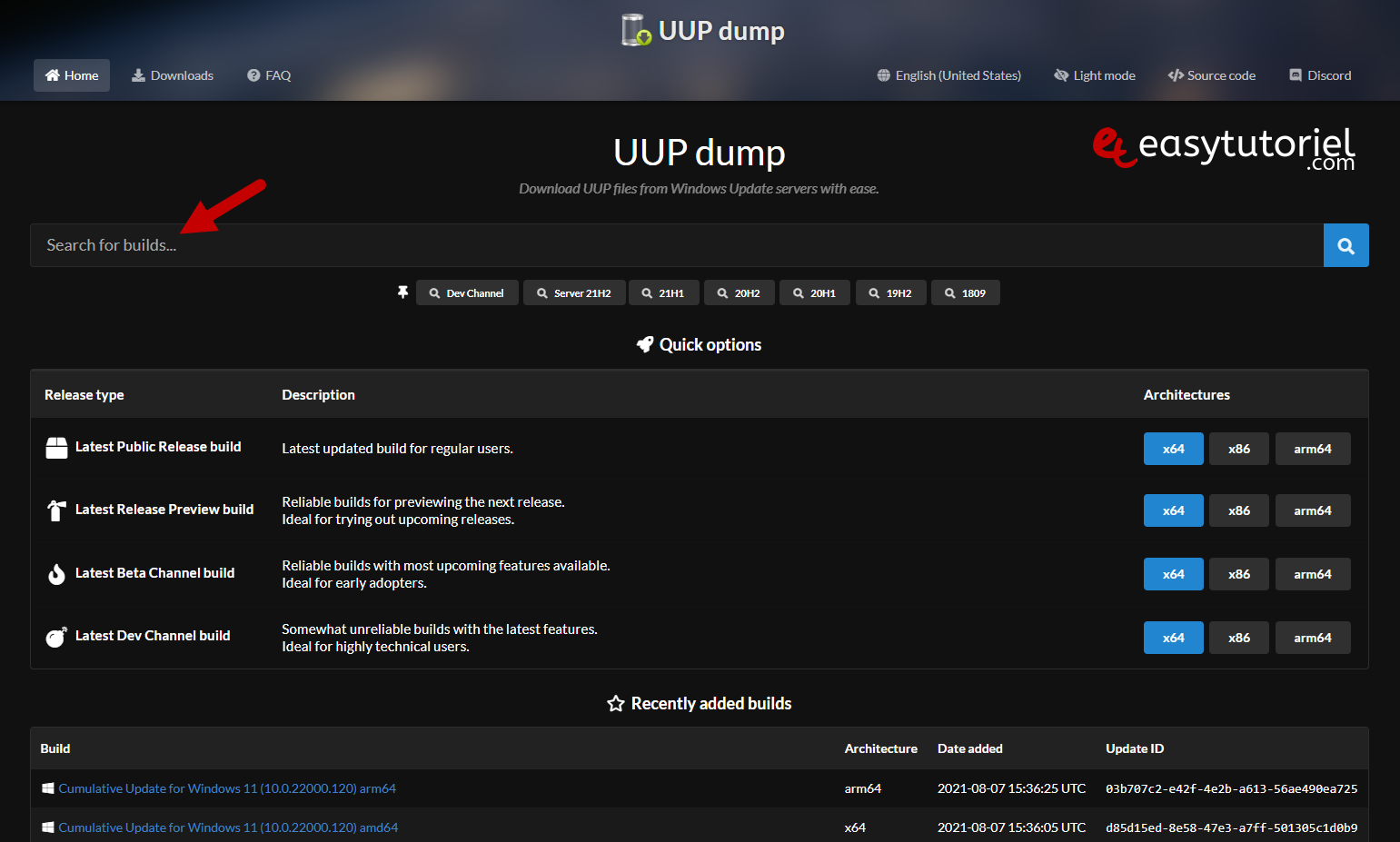1400x842 pixels.
Task: Open the Downloads navigation tab
Action: pos(173,75)
